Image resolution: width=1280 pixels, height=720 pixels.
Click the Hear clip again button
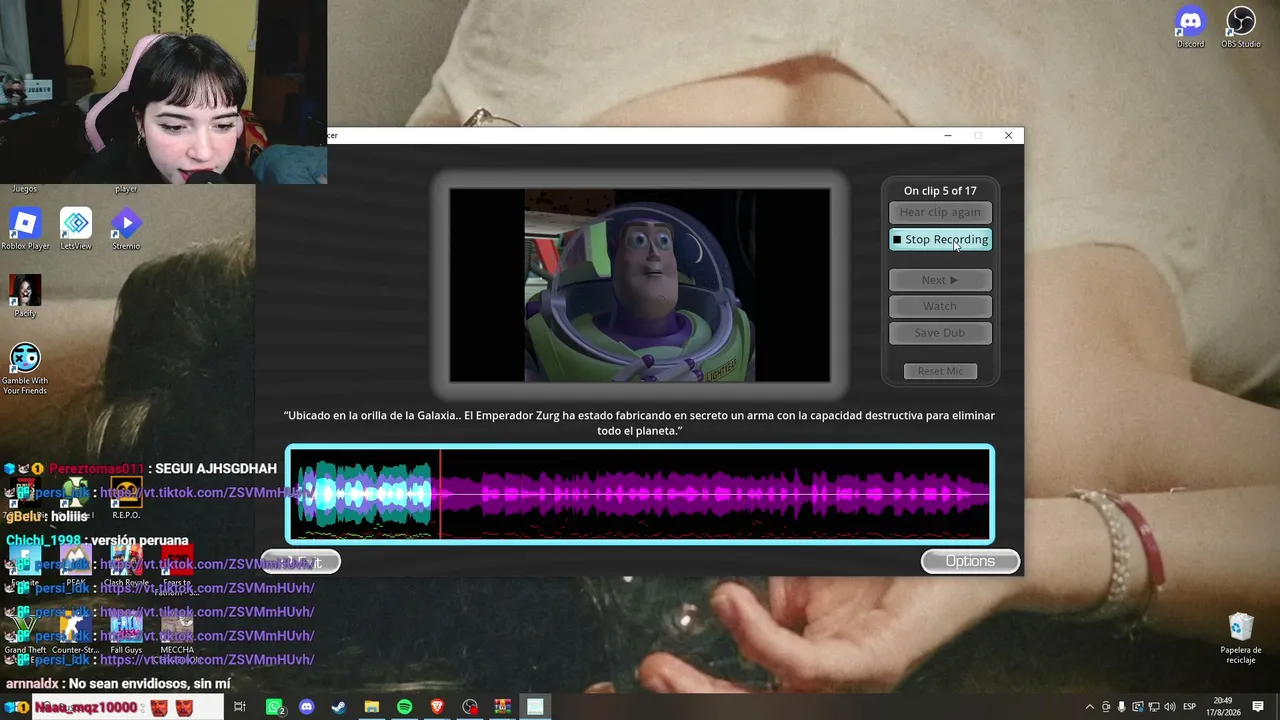(940, 212)
